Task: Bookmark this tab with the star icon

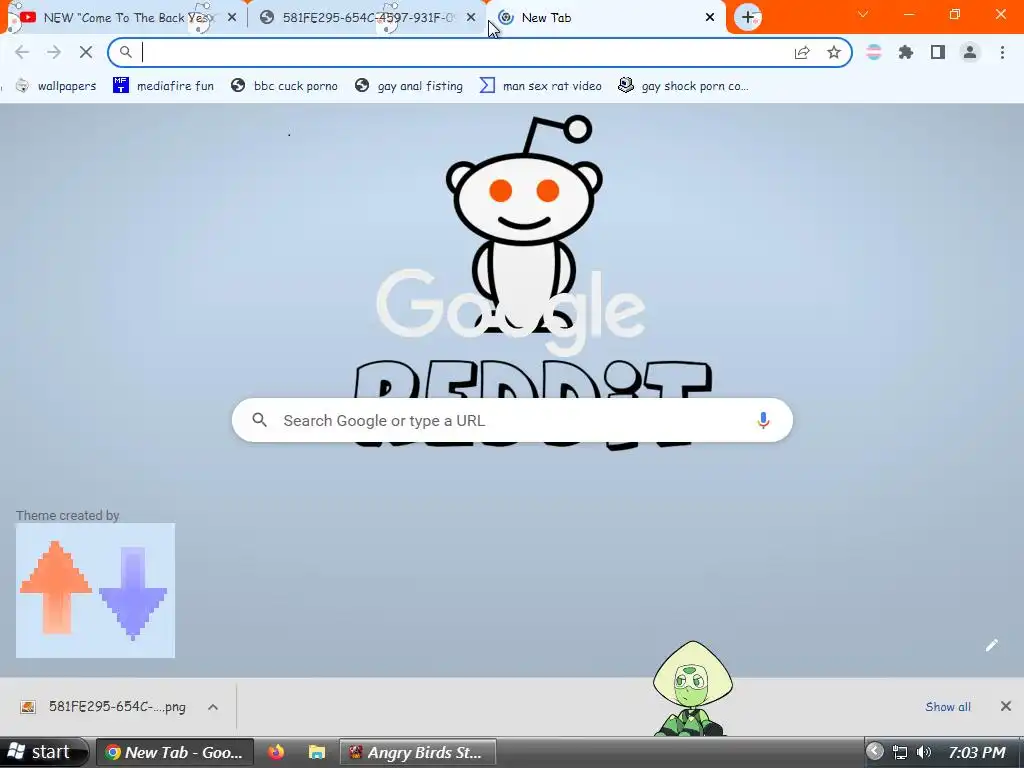Action: pyautogui.click(x=834, y=53)
